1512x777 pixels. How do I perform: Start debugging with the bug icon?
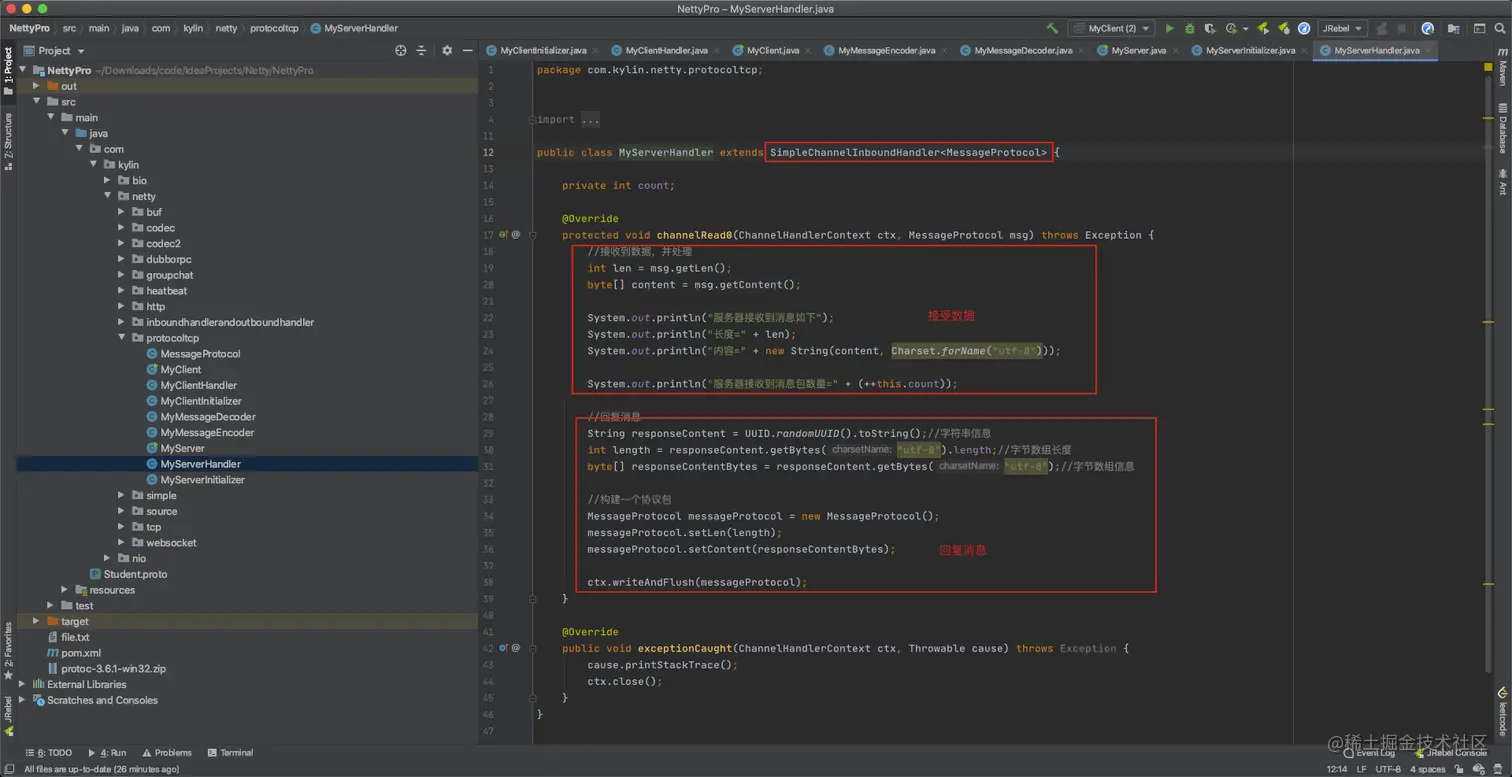tap(1190, 29)
